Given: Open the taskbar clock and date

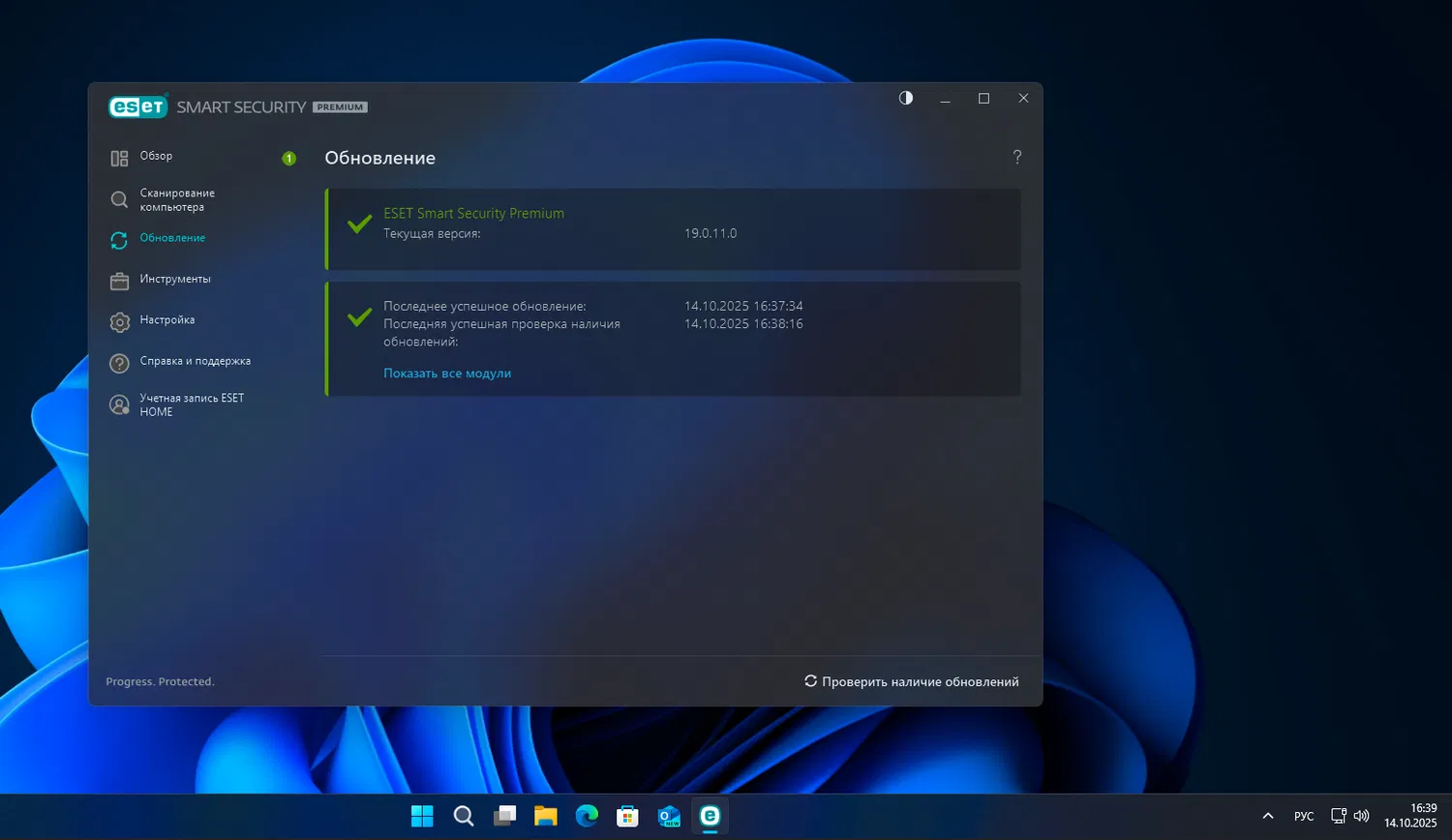Looking at the screenshot, I should (x=1410, y=816).
